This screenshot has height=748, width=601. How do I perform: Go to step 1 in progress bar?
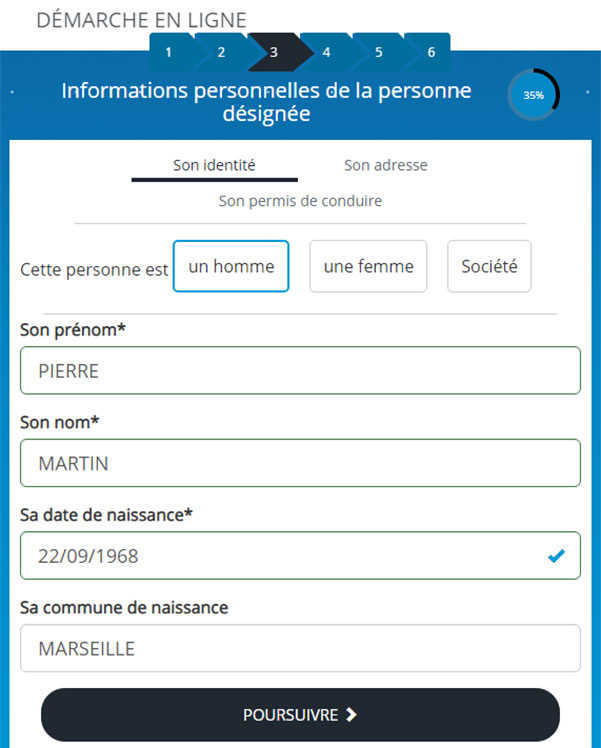coord(169,52)
